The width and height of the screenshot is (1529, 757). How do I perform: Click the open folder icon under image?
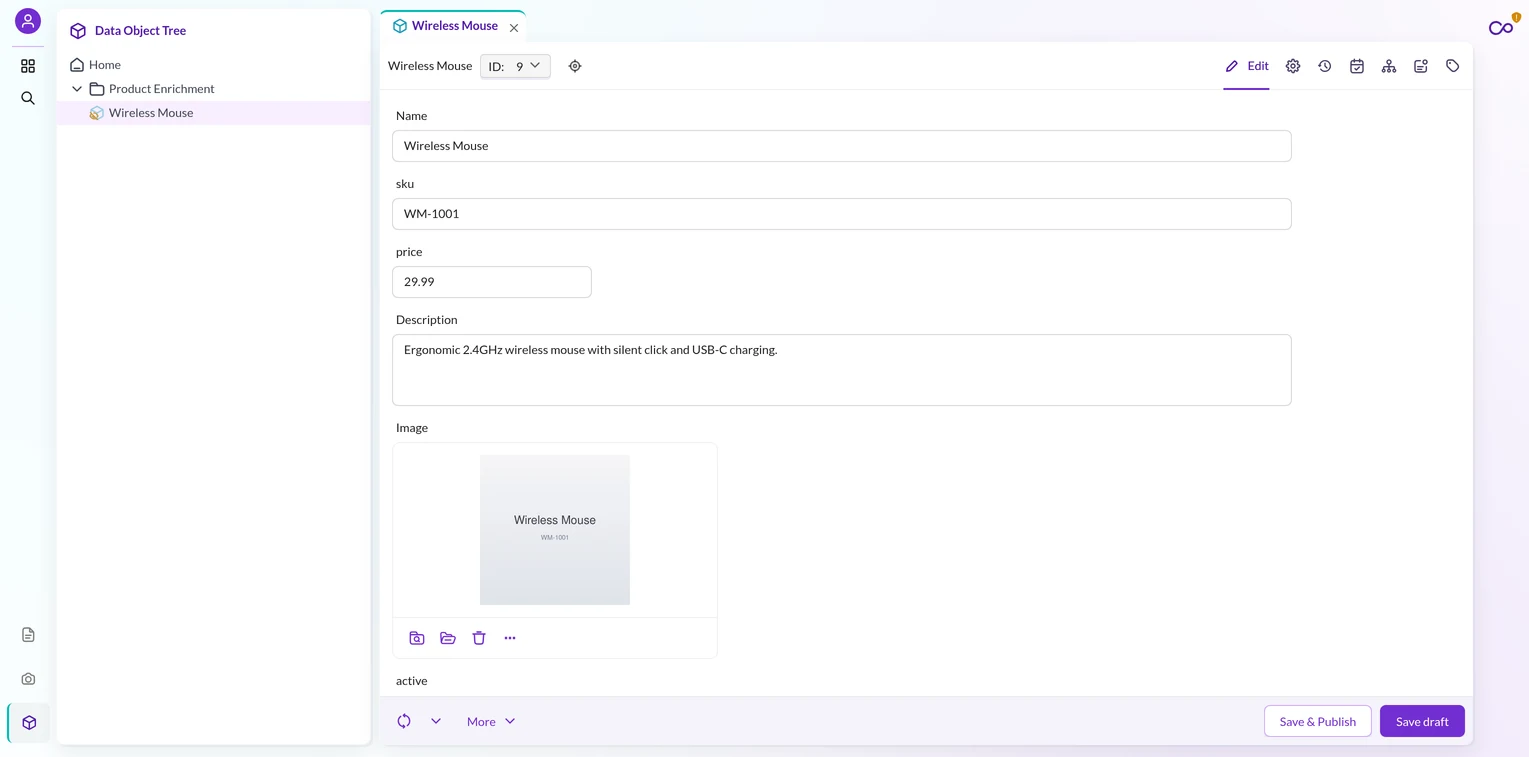pos(448,638)
